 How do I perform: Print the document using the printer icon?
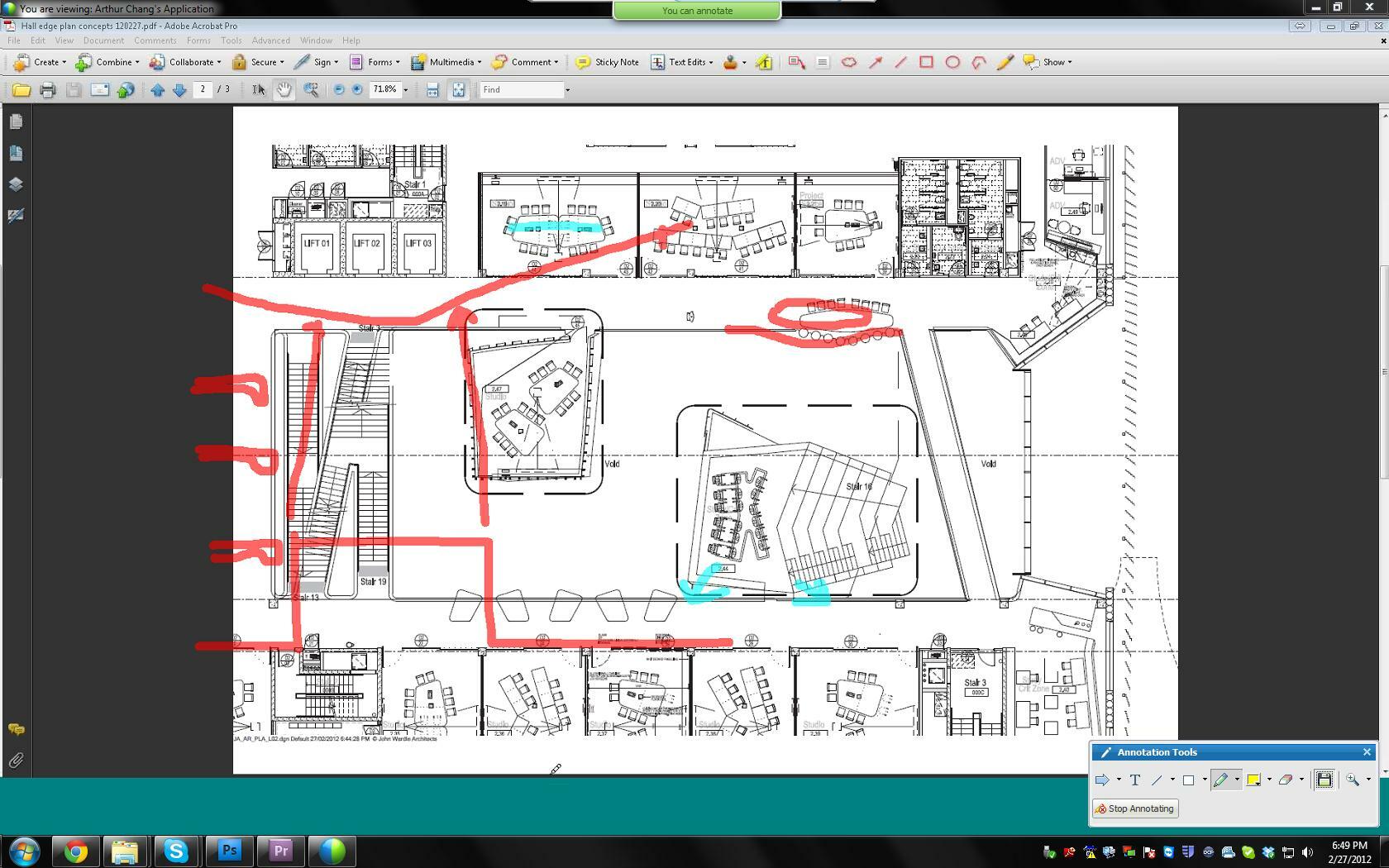tap(47, 89)
